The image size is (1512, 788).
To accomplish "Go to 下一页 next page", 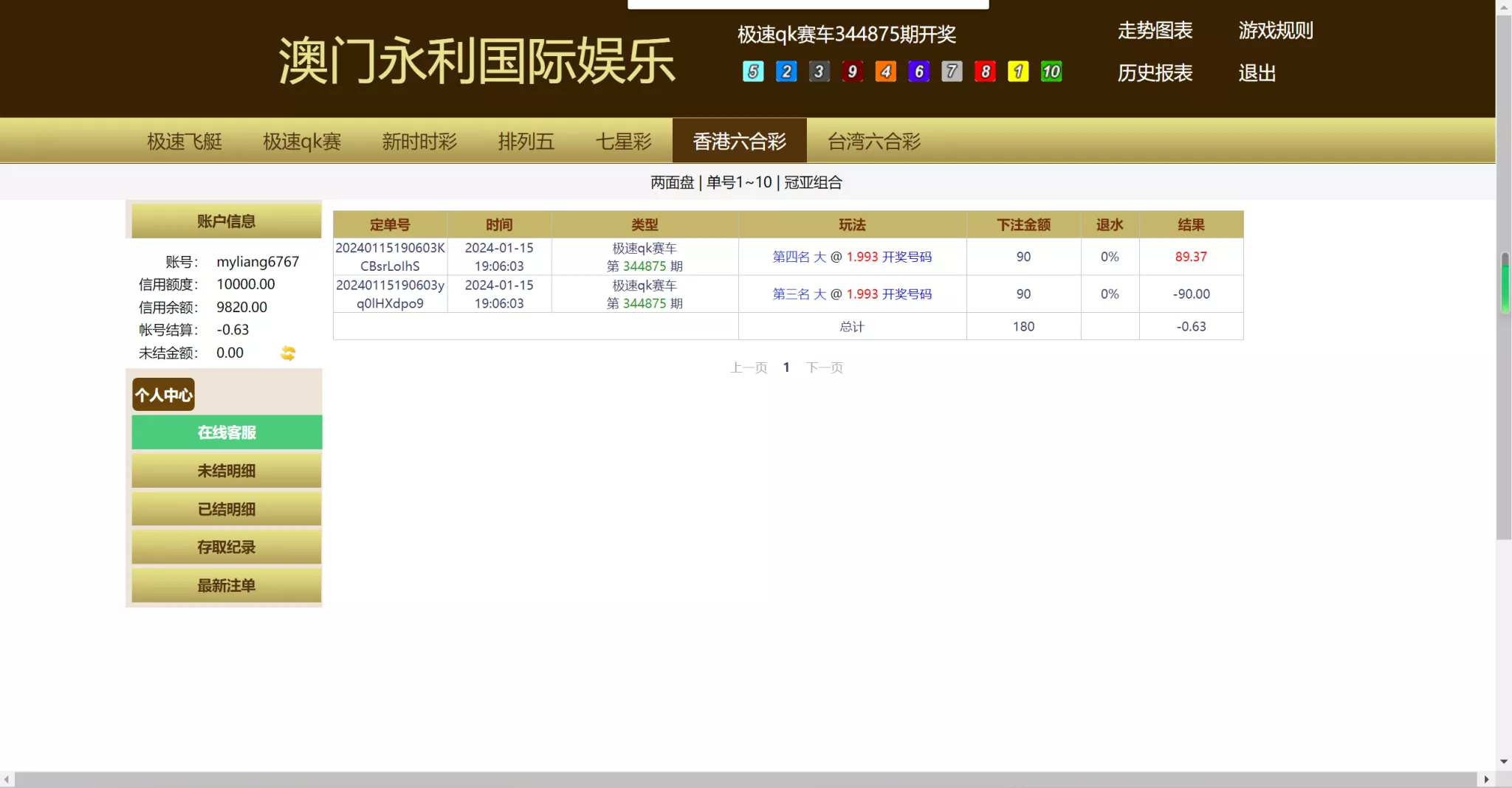I will pos(825,367).
